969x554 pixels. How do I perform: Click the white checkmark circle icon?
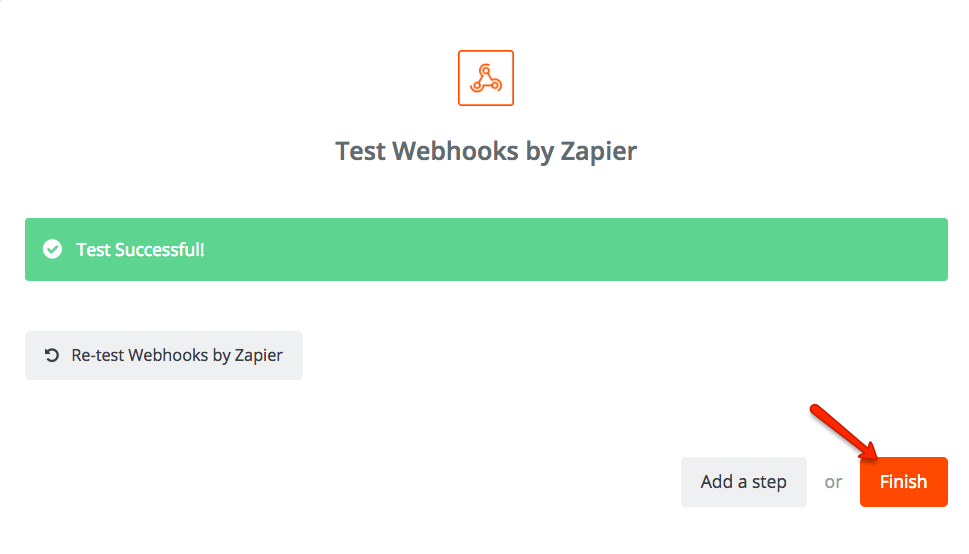click(53, 249)
